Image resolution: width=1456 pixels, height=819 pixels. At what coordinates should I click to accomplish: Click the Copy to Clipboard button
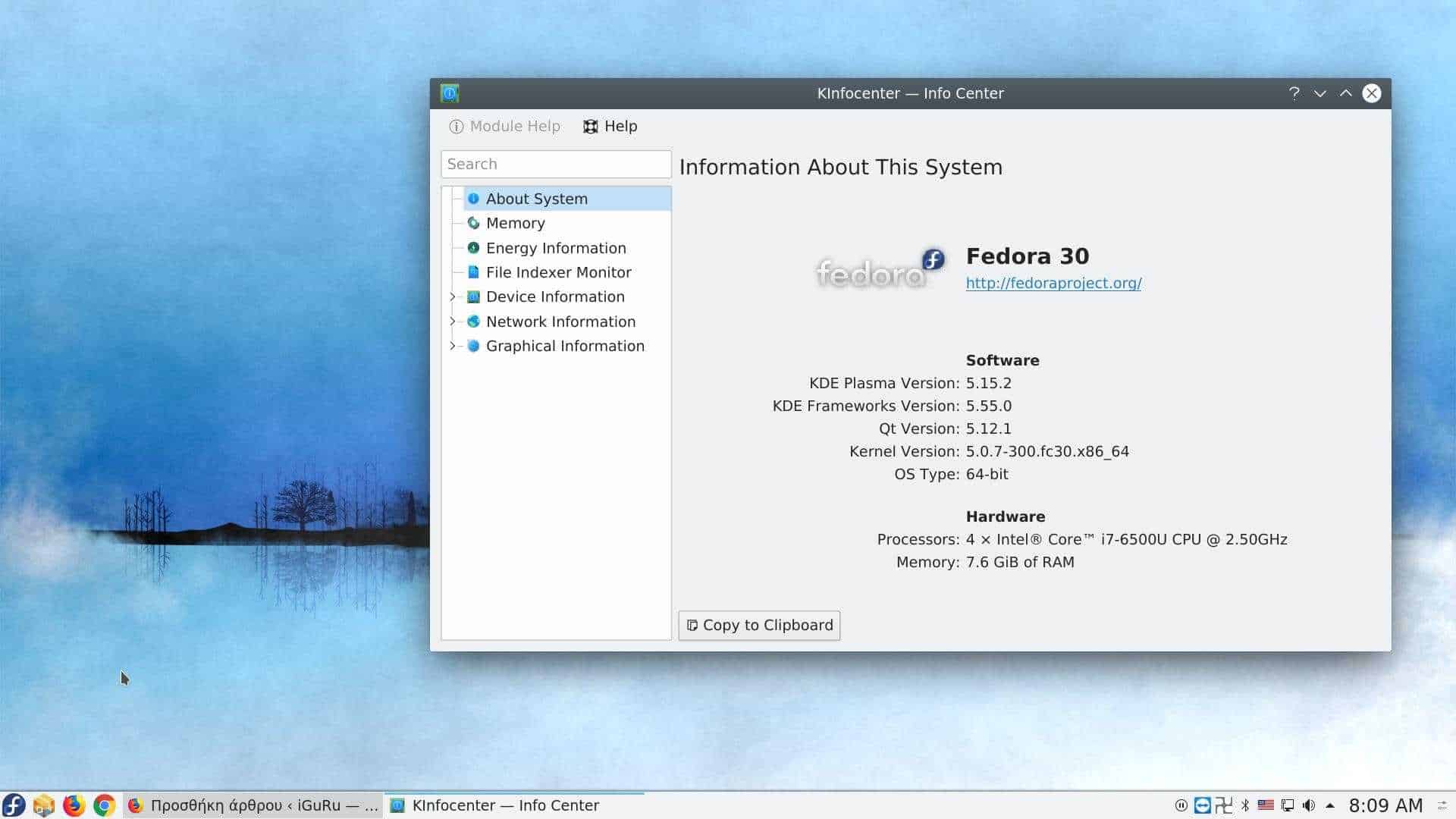pyautogui.click(x=759, y=626)
